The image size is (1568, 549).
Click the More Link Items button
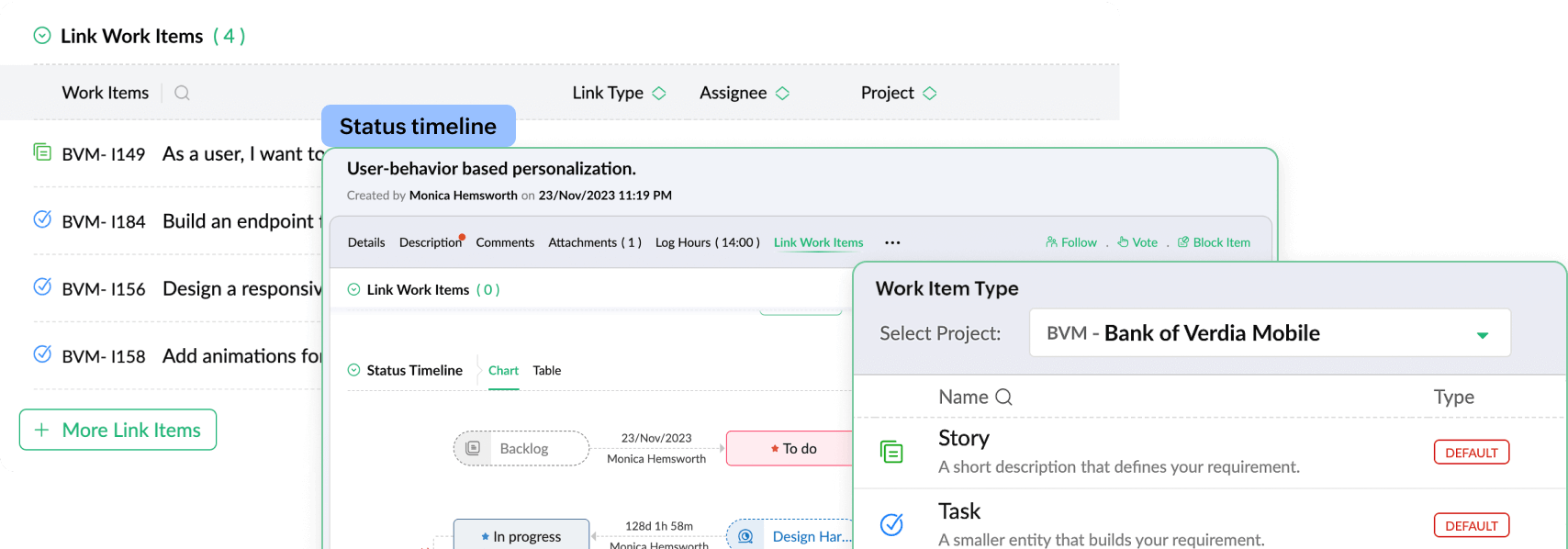(118, 430)
